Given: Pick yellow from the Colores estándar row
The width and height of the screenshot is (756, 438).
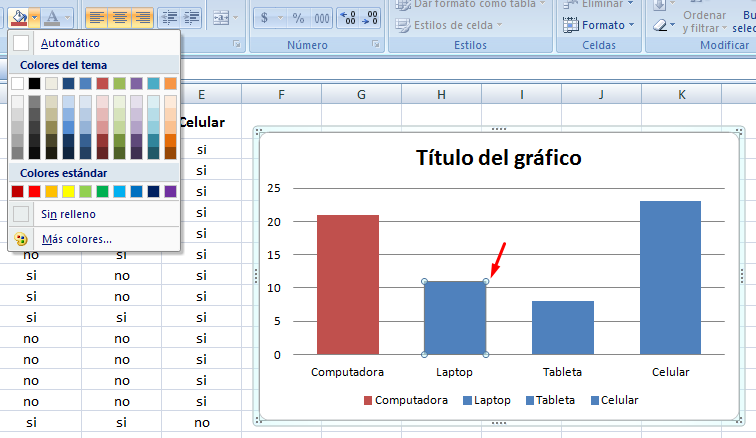Looking at the screenshot, I should tap(68, 191).
